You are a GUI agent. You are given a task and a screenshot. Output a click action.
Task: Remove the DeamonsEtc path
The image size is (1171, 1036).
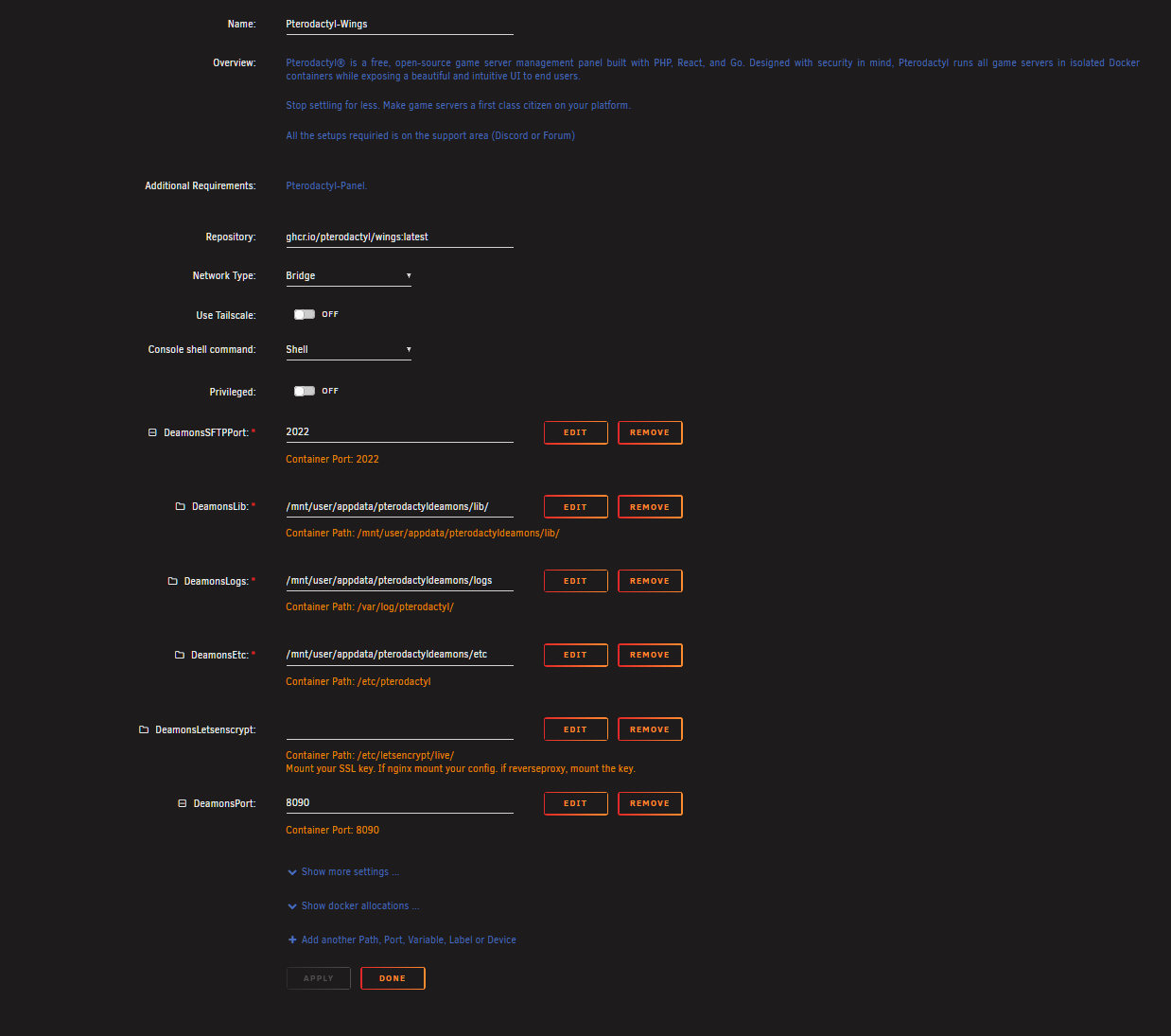650,655
